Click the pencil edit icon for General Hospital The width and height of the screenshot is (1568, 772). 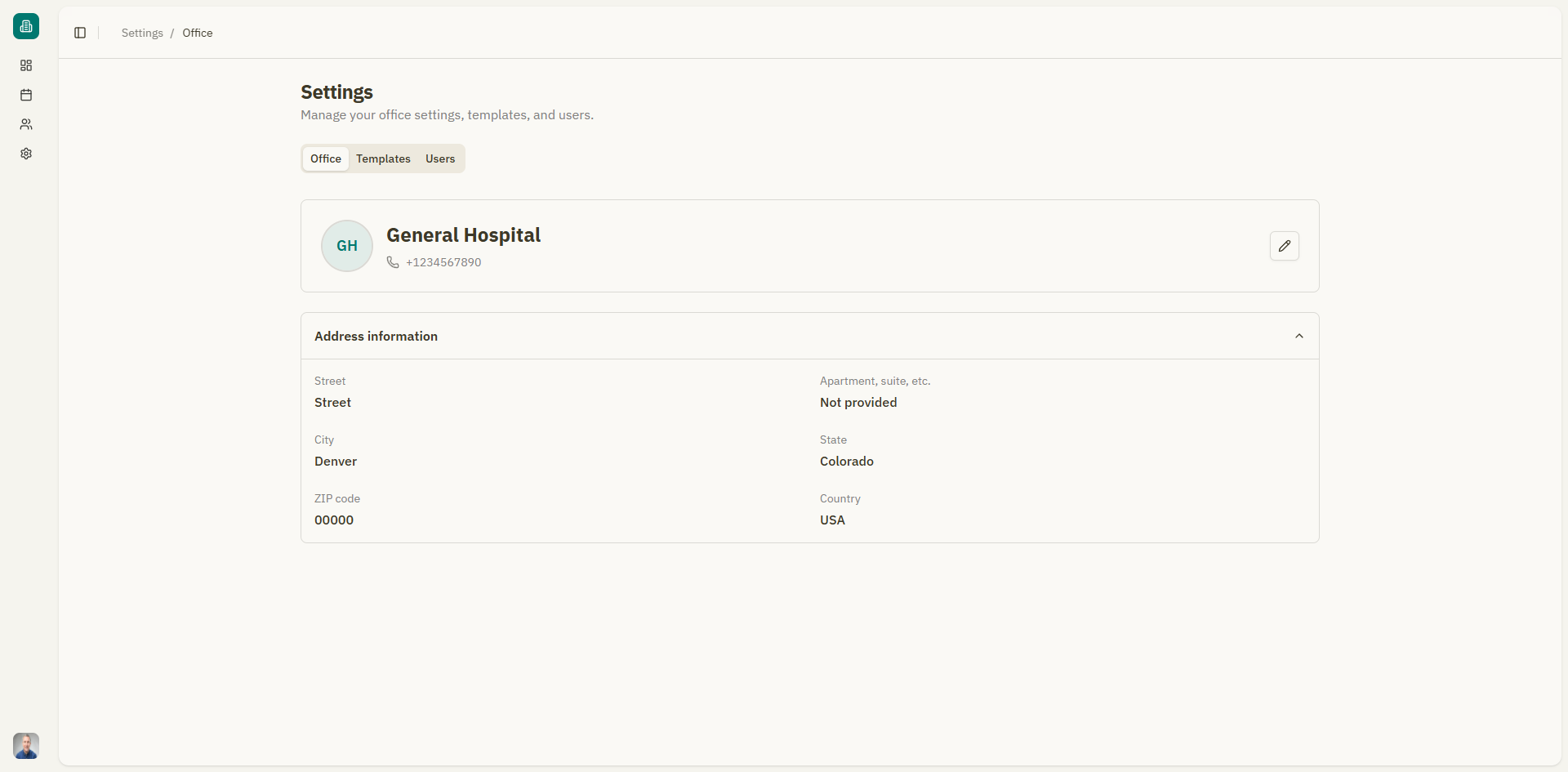point(1284,246)
